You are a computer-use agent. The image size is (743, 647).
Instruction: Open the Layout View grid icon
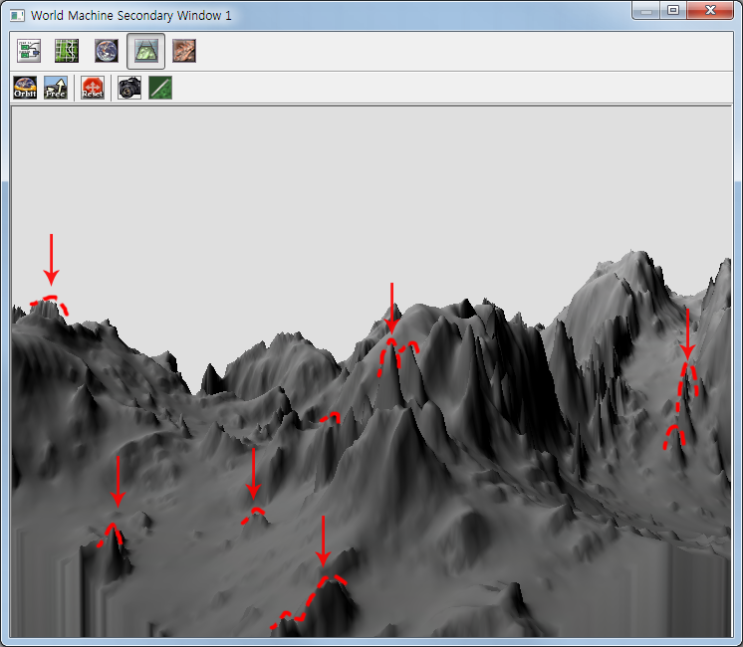pyautogui.click(x=67, y=51)
